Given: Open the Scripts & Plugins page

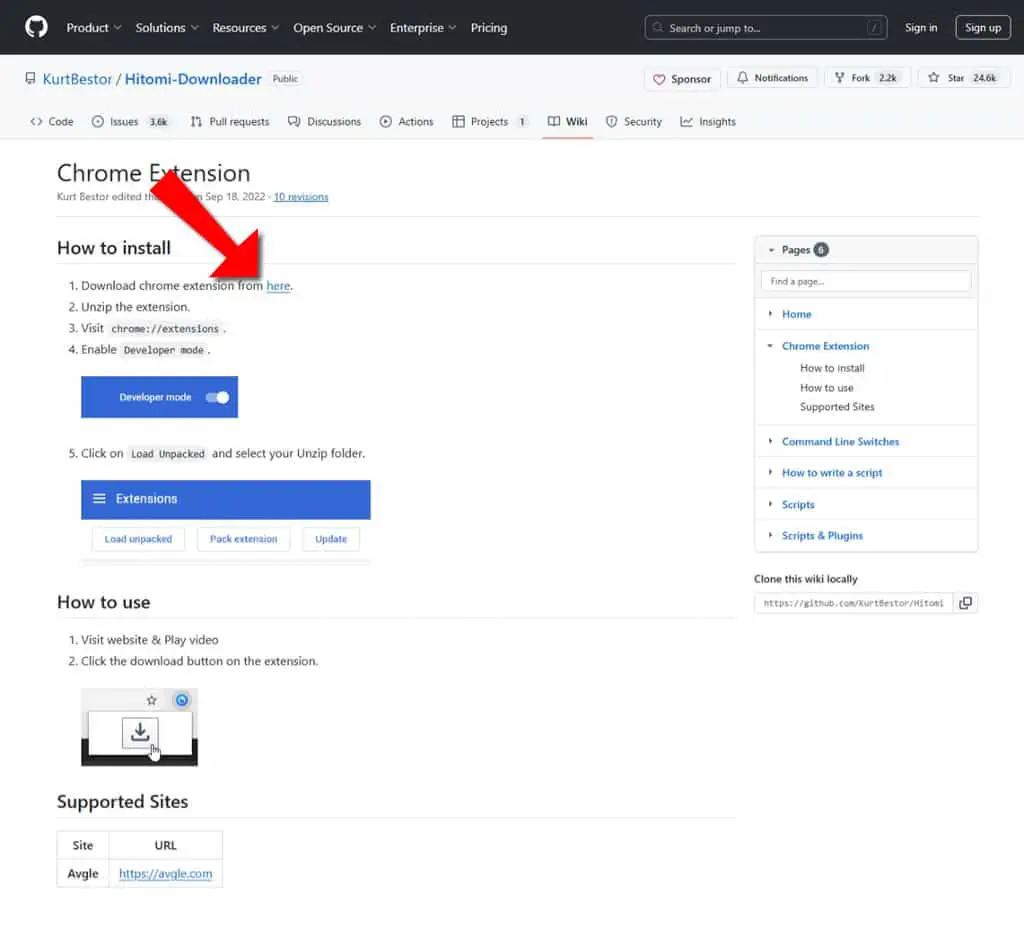Looking at the screenshot, I should [822, 535].
